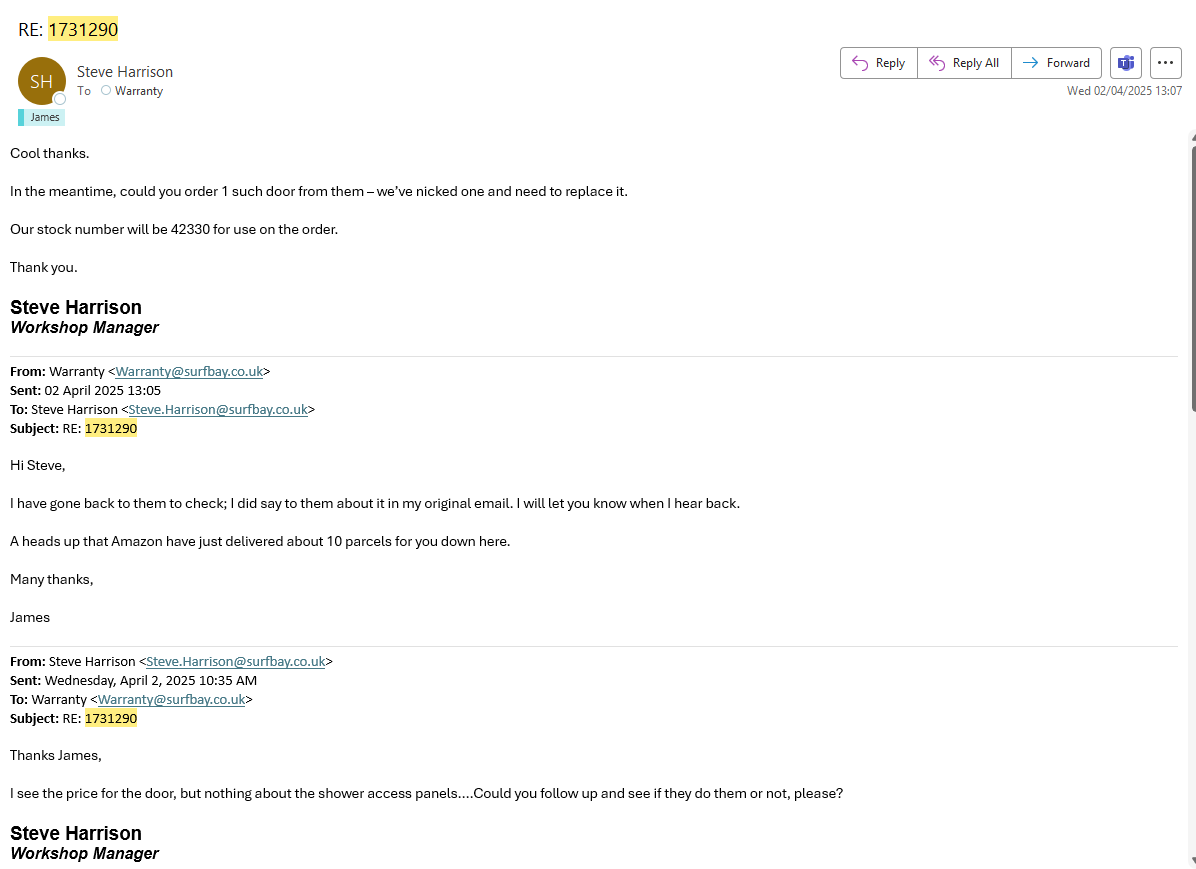
Task: Click the scroll down arrow
Action: click(x=1192, y=861)
